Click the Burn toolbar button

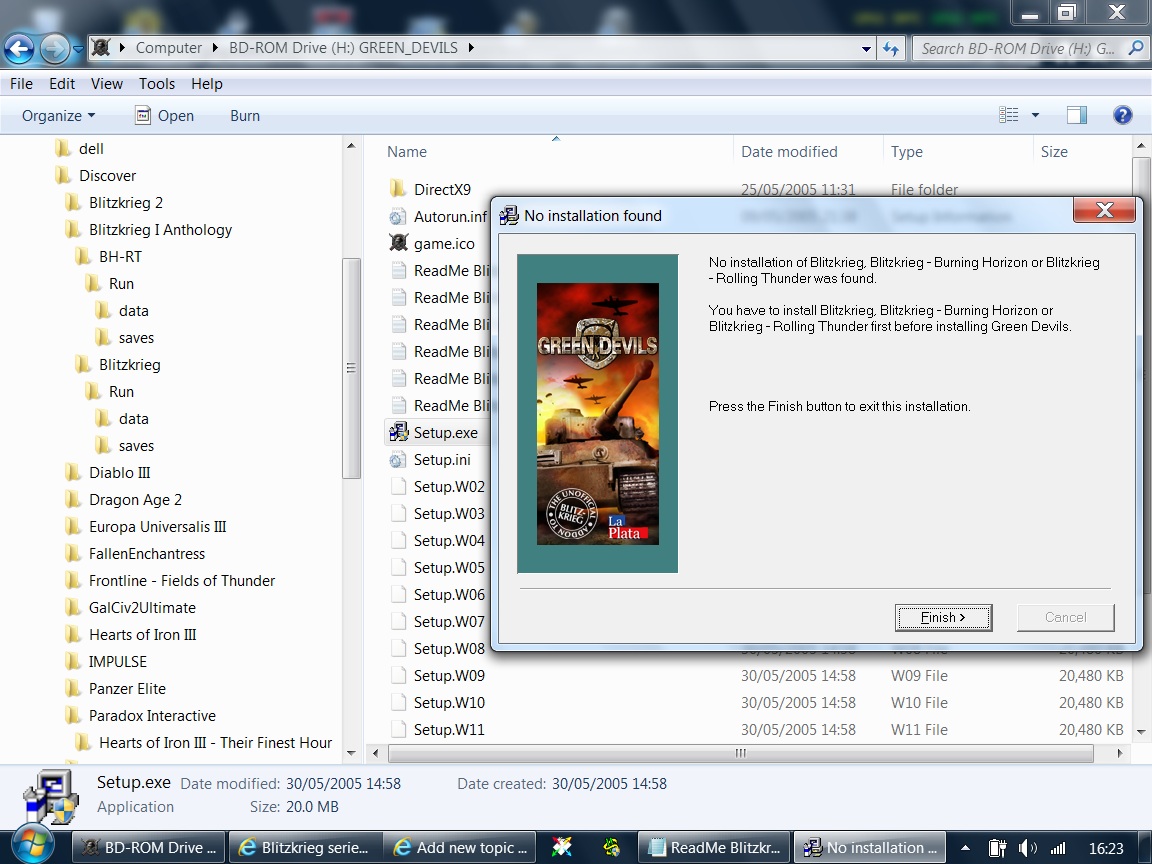click(245, 115)
